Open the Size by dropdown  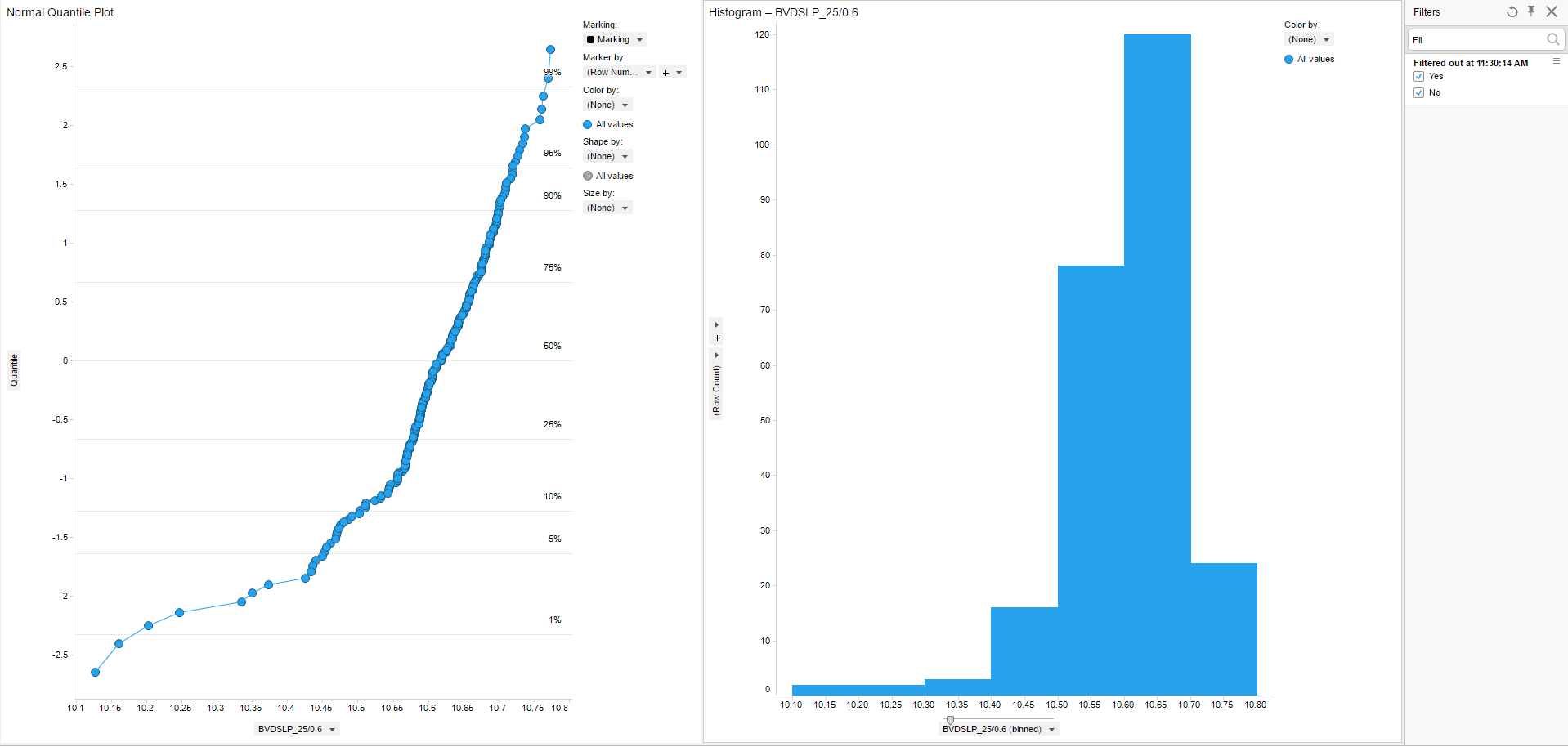click(x=607, y=208)
